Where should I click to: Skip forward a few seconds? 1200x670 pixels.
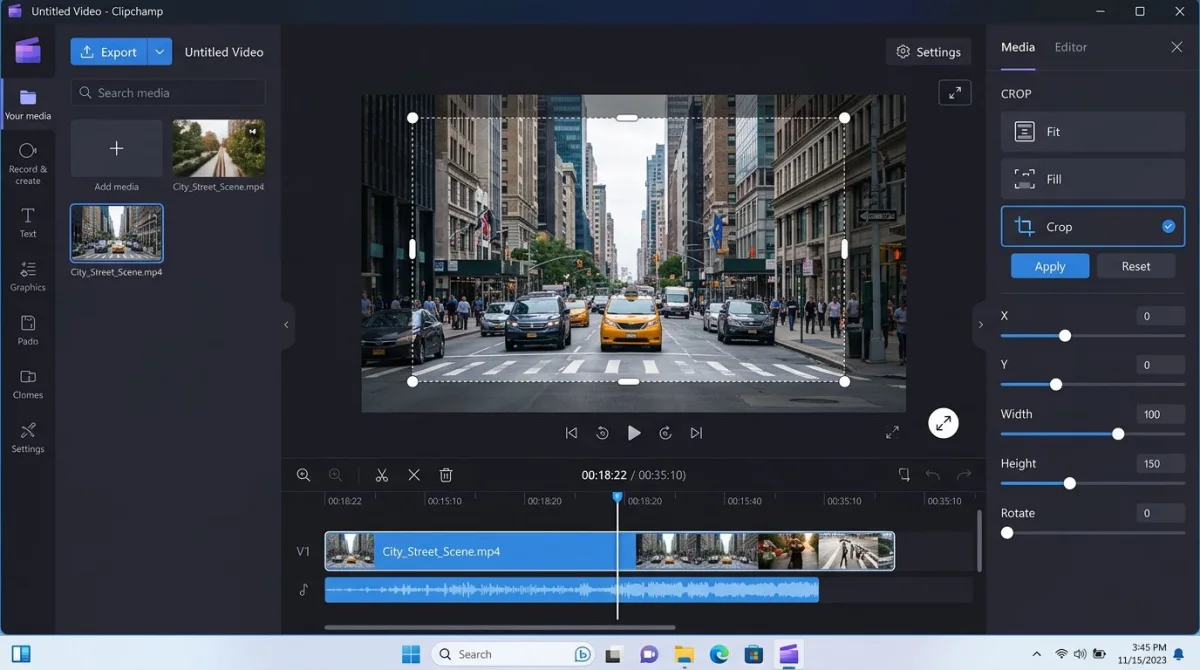pyautogui.click(x=665, y=433)
